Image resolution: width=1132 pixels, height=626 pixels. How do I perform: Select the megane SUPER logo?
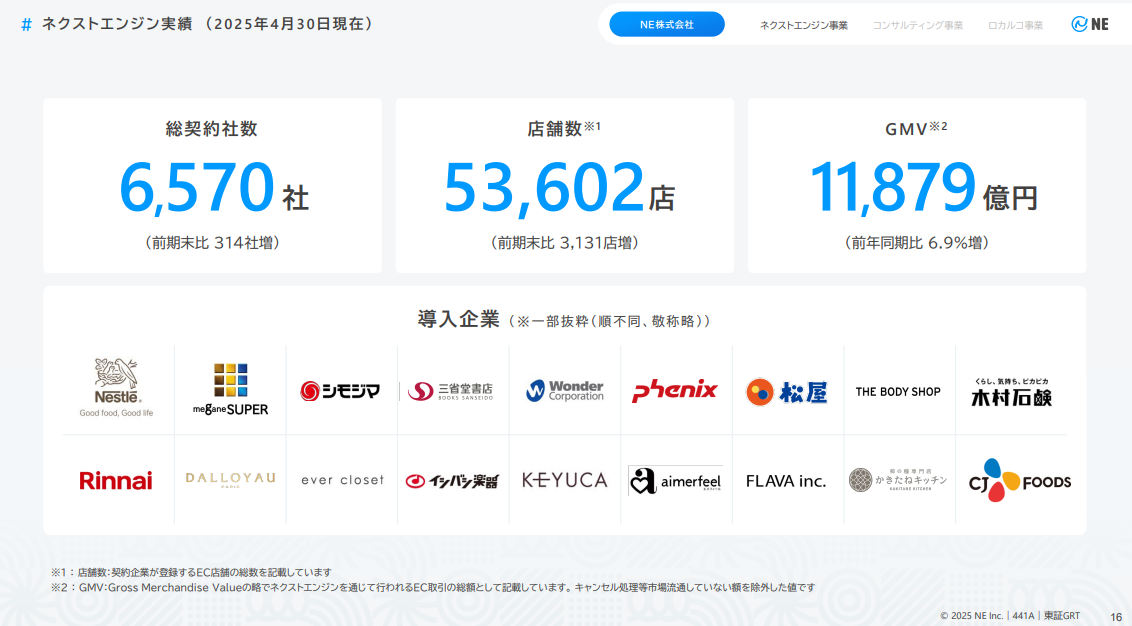point(230,390)
